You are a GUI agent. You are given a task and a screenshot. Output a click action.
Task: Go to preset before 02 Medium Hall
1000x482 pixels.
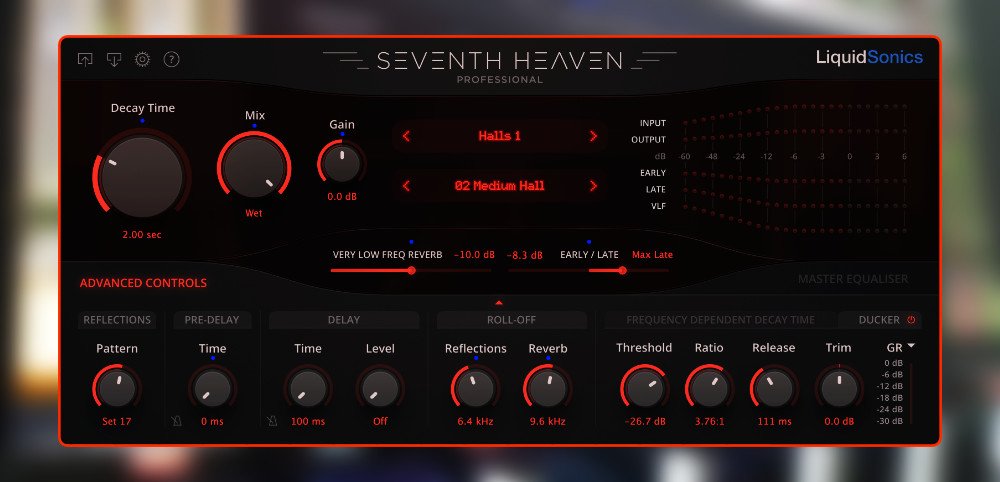pos(406,186)
